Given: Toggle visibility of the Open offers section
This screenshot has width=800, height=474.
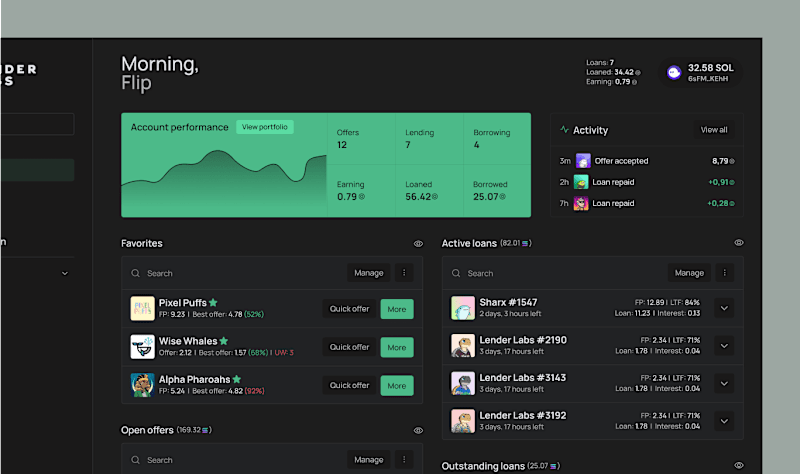Looking at the screenshot, I should (x=418, y=430).
